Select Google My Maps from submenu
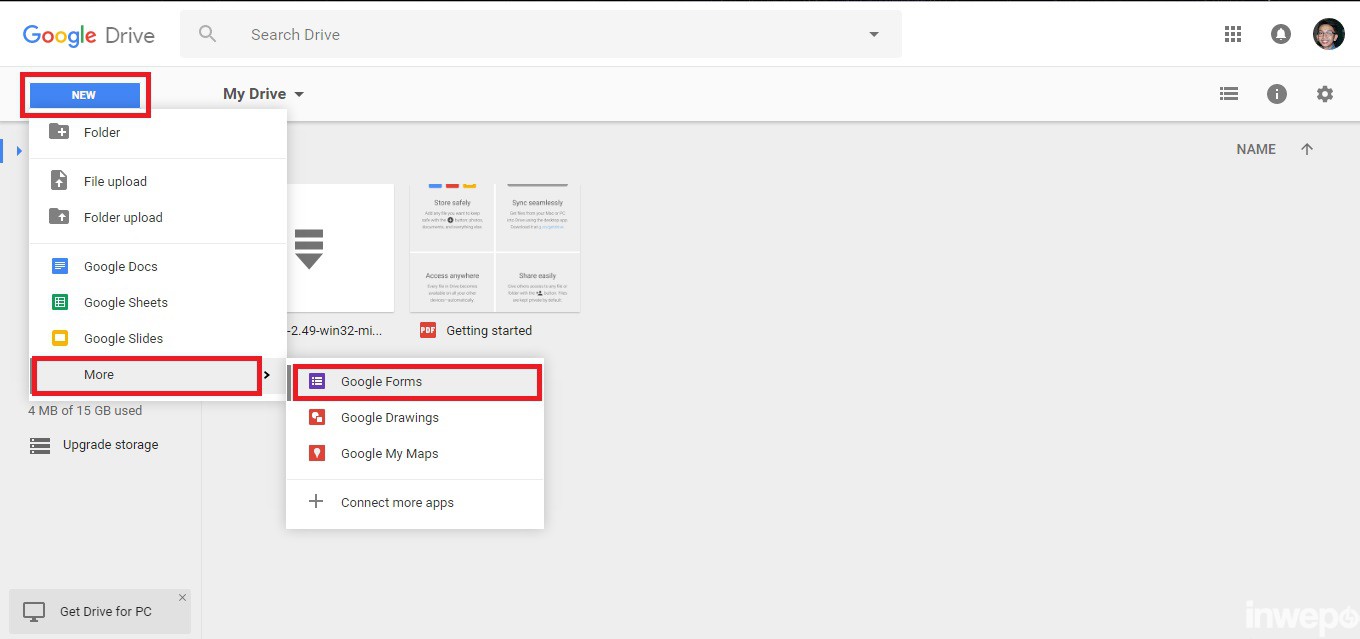Viewport: 1360px width, 639px height. point(415,453)
